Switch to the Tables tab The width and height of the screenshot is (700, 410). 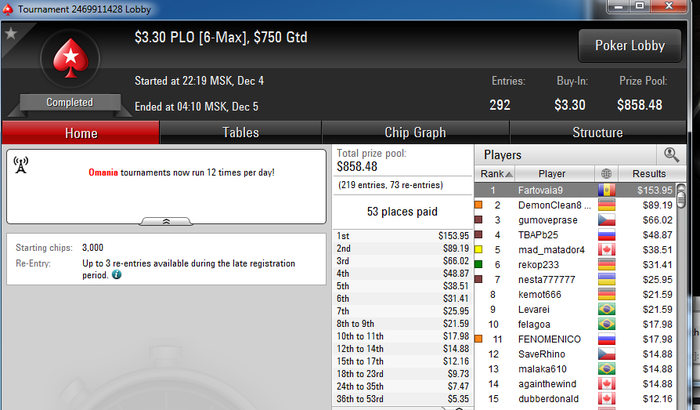click(x=241, y=133)
